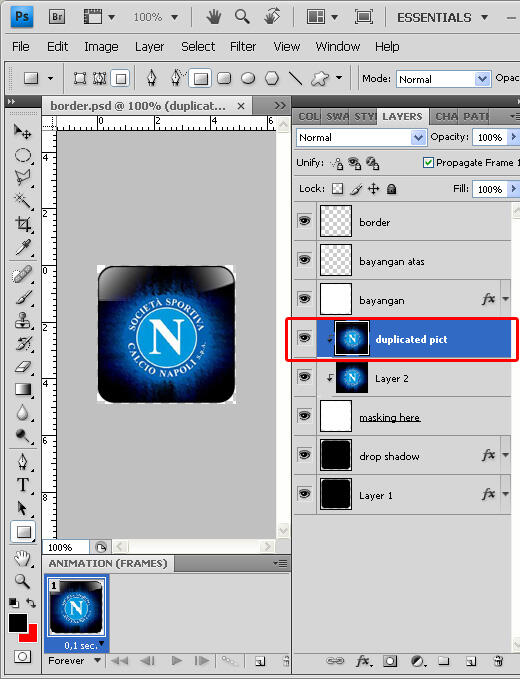Select the Magic Wand tool
Screen dimensions: 520x679
click(23, 200)
